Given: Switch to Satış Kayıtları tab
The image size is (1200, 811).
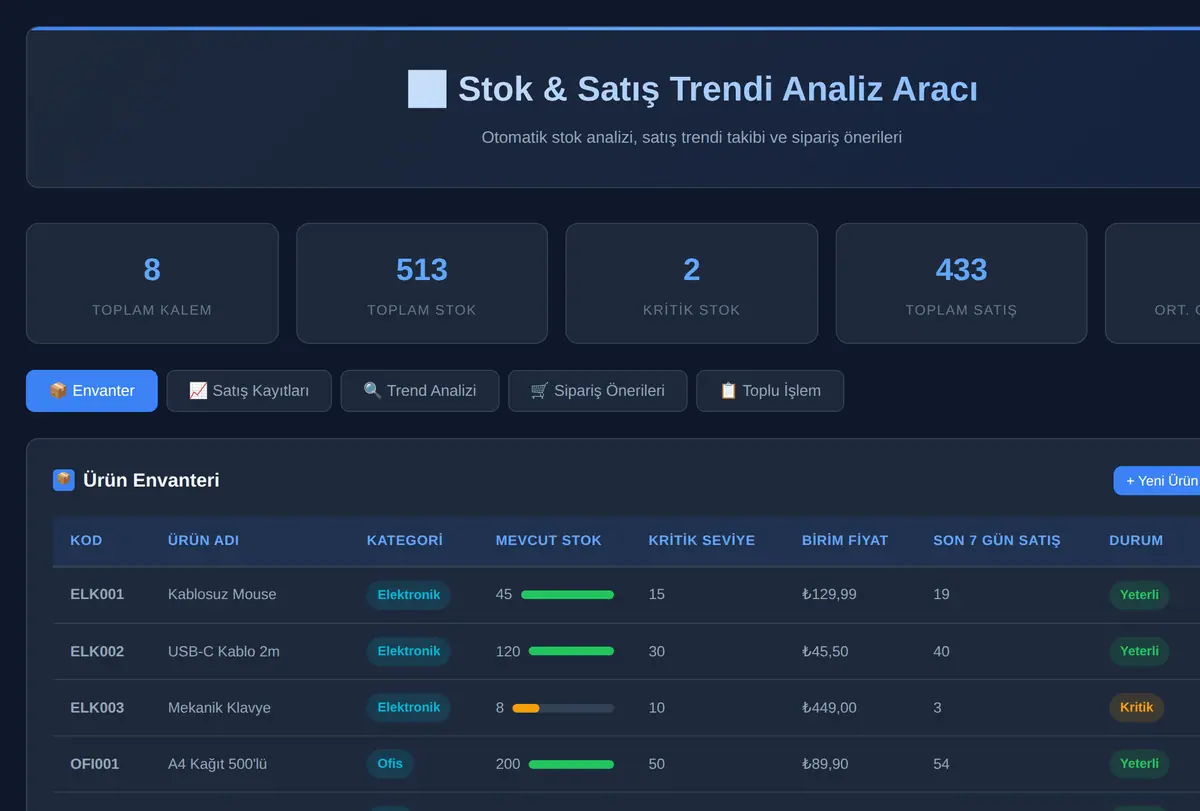Looking at the screenshot, I should [249, 391].
